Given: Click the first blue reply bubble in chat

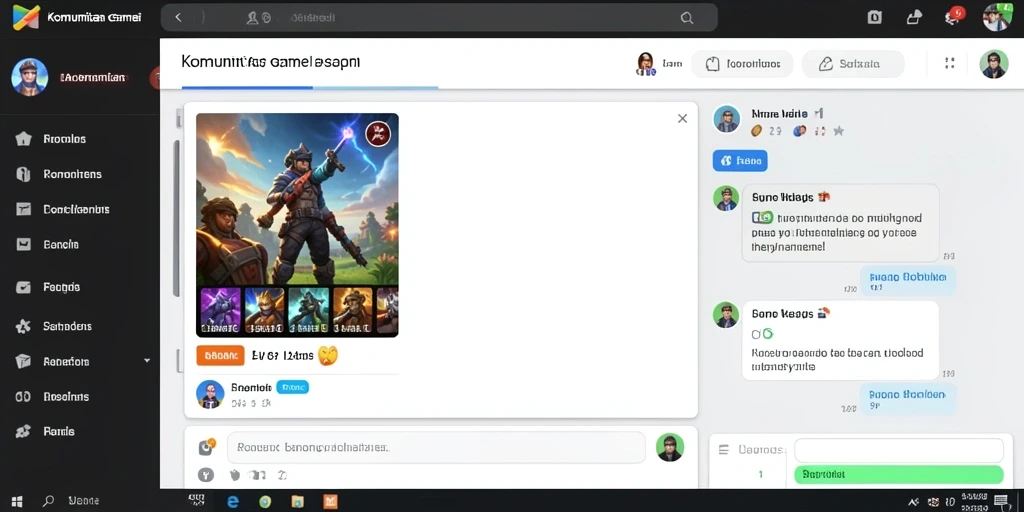Looking at the screenshot, I should [x=908, y=281].
